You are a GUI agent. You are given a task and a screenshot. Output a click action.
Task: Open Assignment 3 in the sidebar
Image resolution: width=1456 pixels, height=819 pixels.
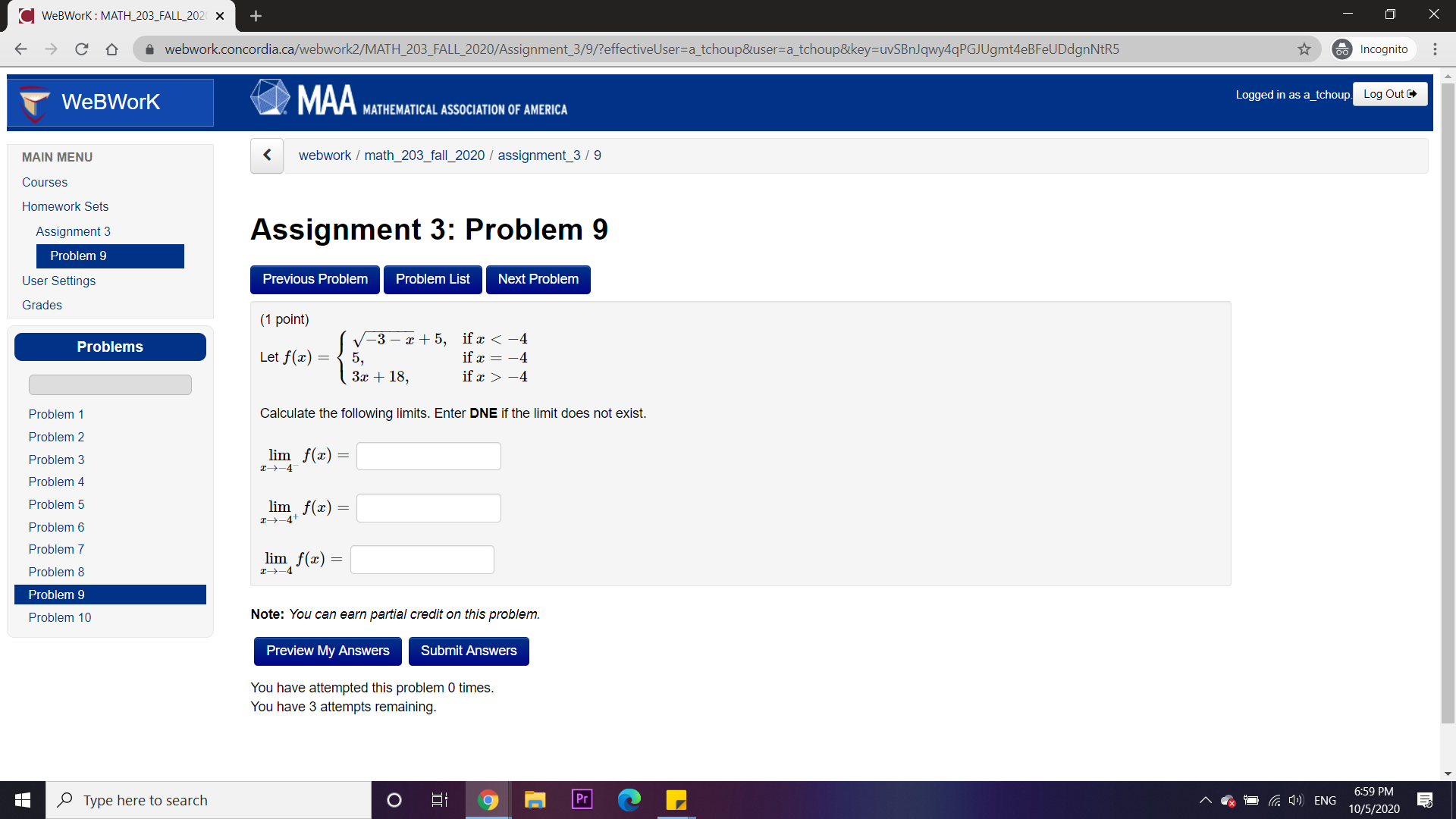74,231
